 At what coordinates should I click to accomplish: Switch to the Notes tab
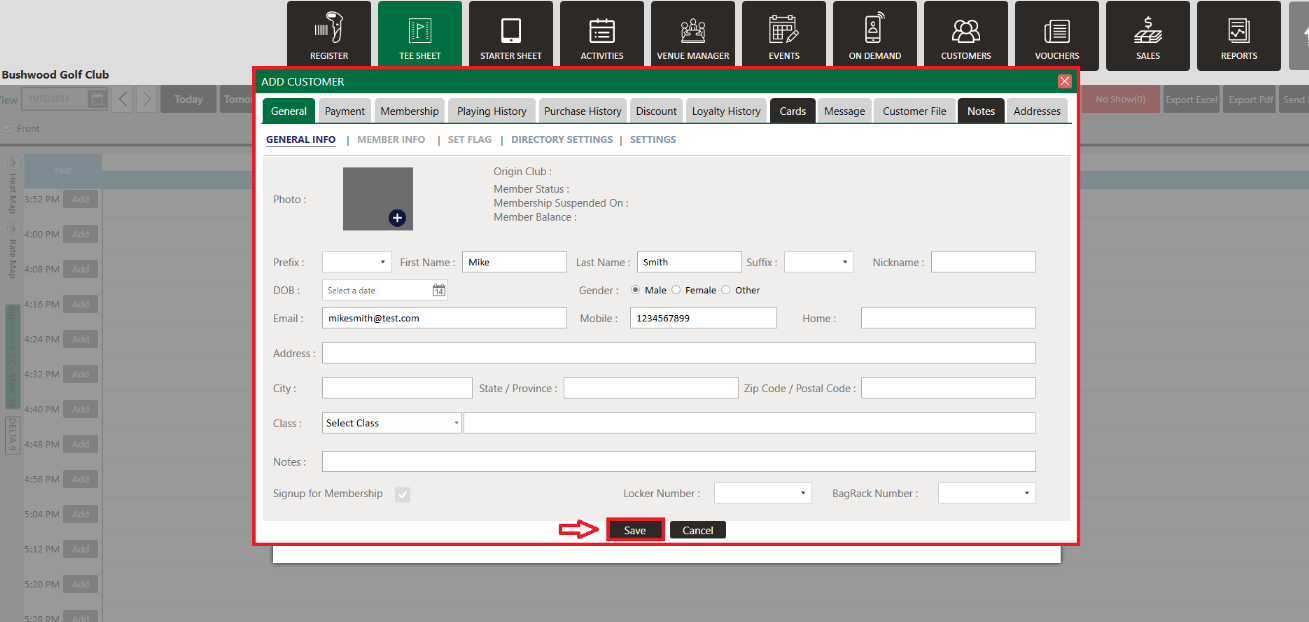pyautogui.click(x=981, y=111)
